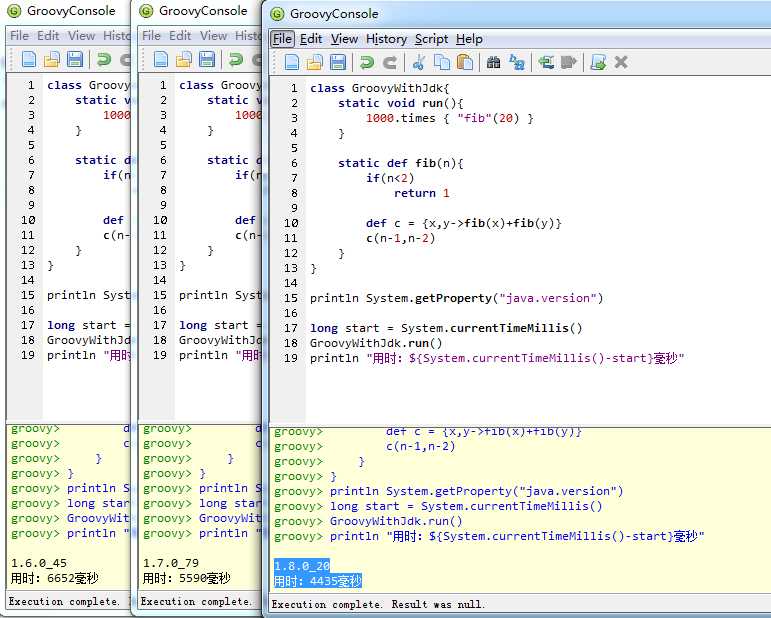Open Find with the binoculars icon
Image resolution: width=771 pixels, height=618 pixels.
(493, 62)
